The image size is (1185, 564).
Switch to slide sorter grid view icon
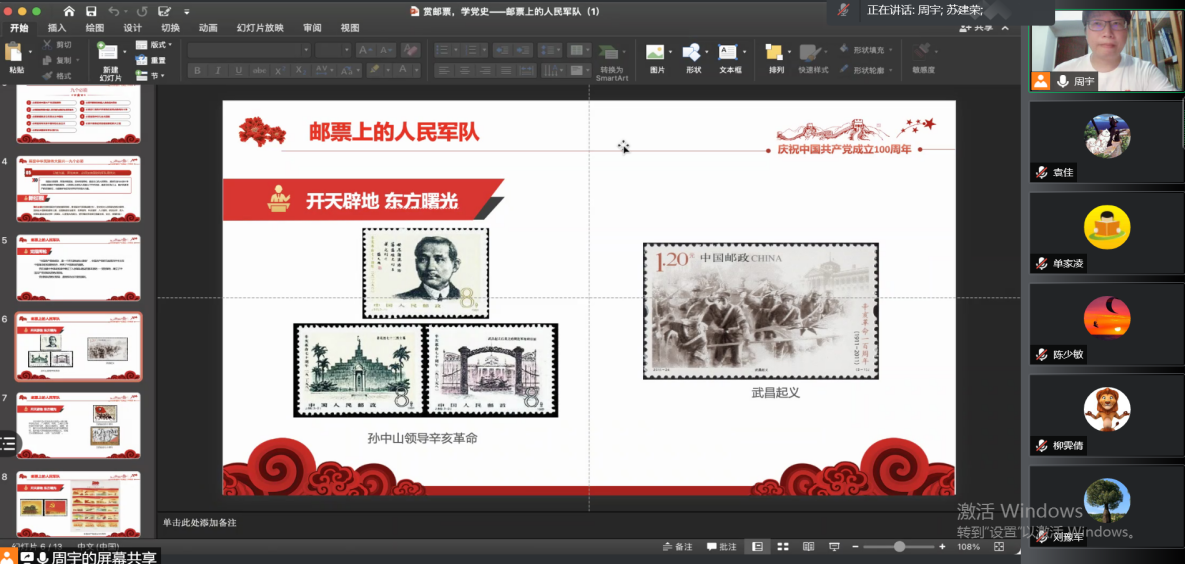coord(783,547)
